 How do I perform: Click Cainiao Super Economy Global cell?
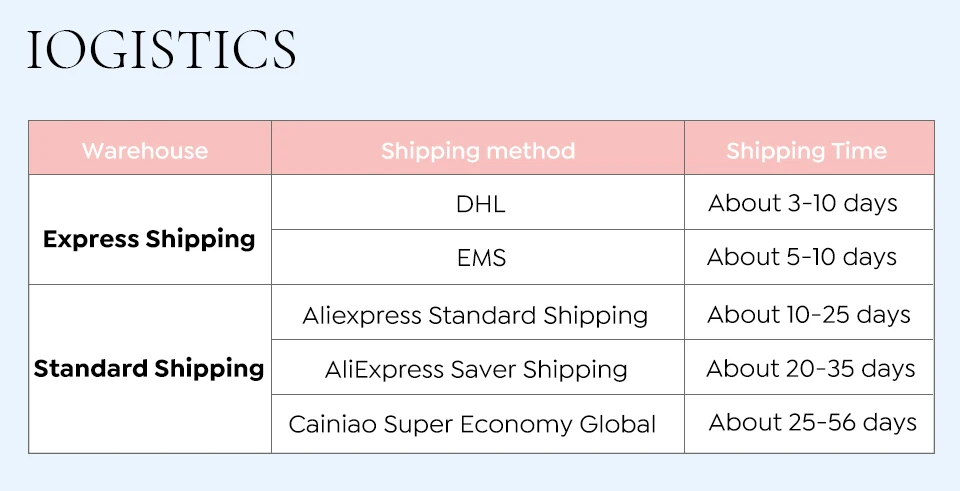[472, 424]
